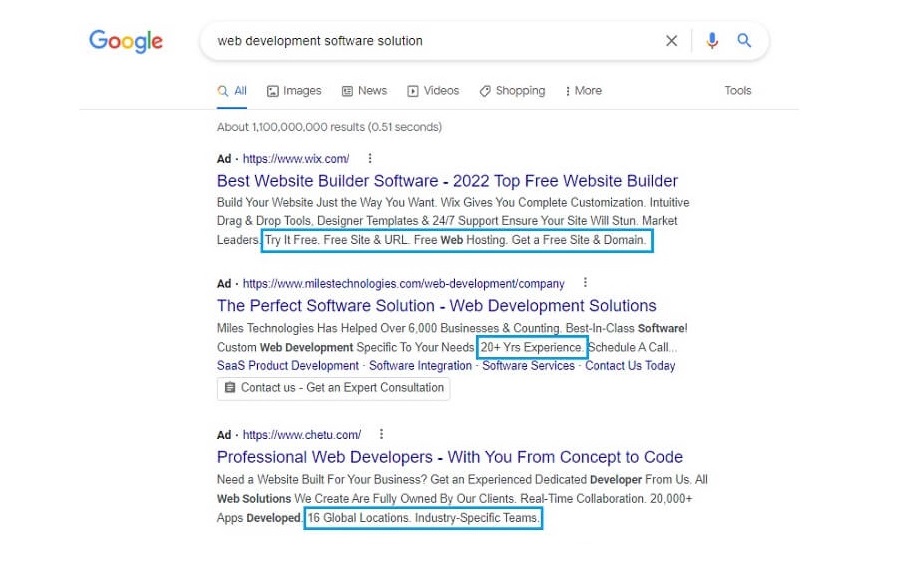Screen dimensions: 910x564
Task: Click Miles Technologies Has Helped Over 6,000 text
Action: (327, 328)
